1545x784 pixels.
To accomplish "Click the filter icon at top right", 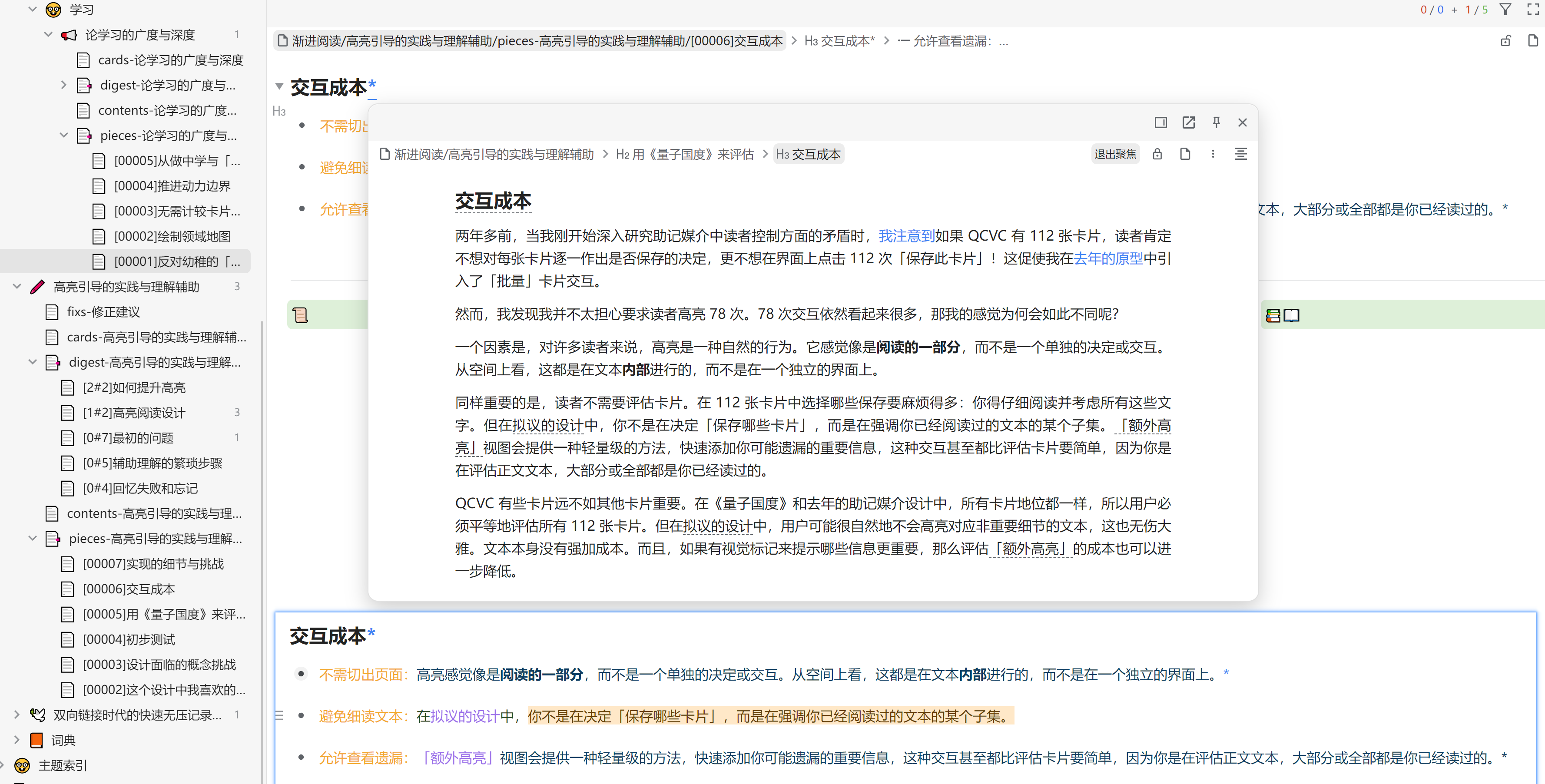I will [x=1506, y=9].
